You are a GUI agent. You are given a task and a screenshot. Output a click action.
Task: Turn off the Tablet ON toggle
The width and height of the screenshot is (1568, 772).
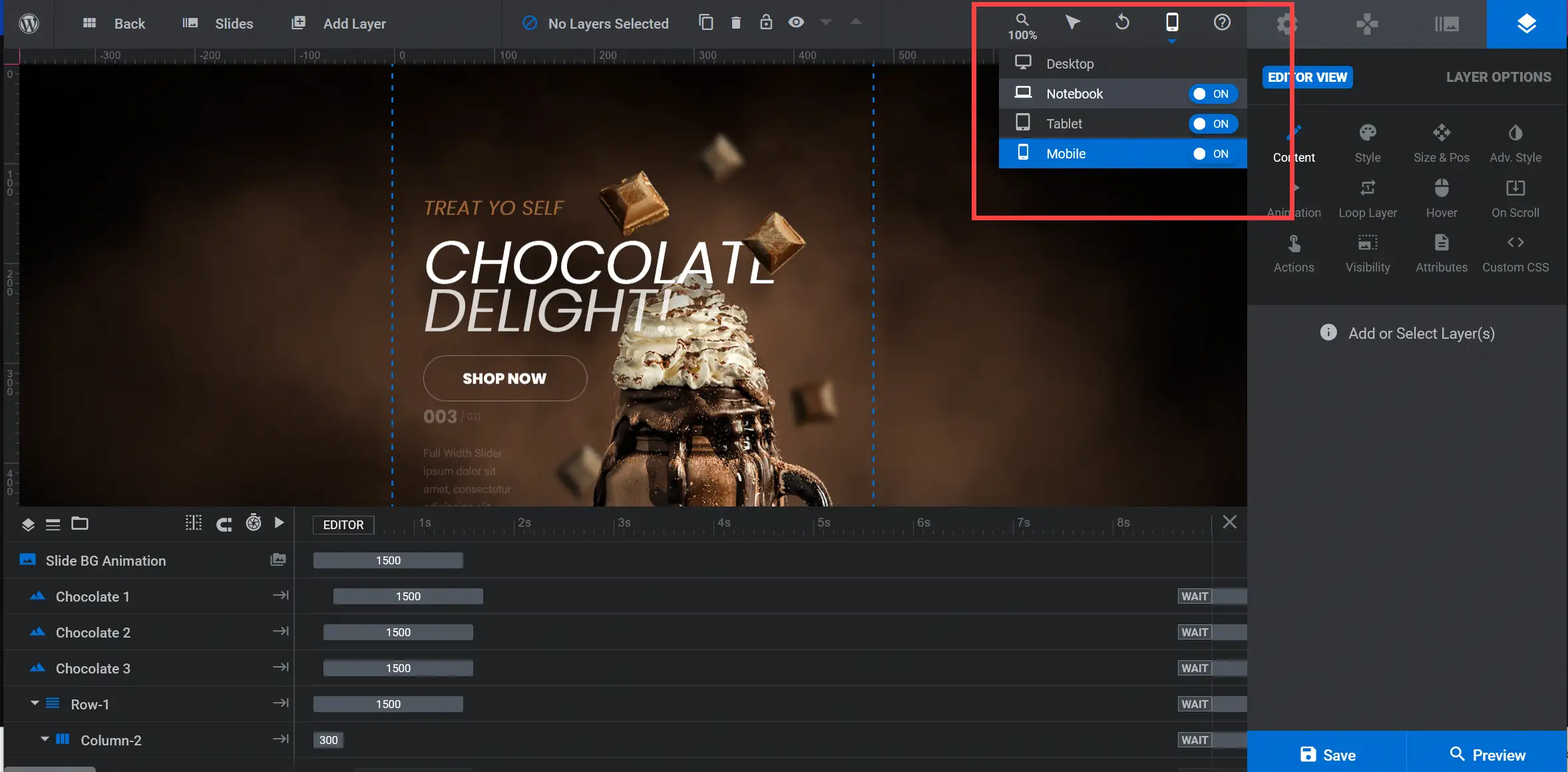coord(1213,124)
